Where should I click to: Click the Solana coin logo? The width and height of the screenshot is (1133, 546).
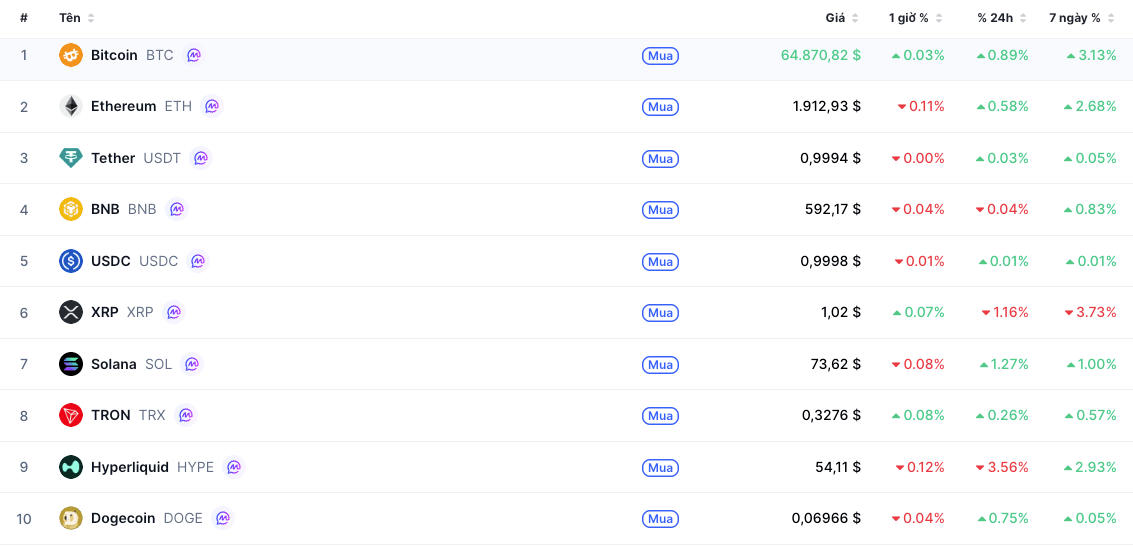(71, 364)
